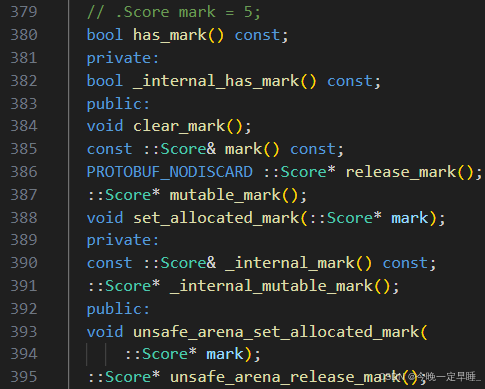Viewport: 485px width, 389px height.
Task: Click ::Score* type on line 394
Action: point(161,354)
